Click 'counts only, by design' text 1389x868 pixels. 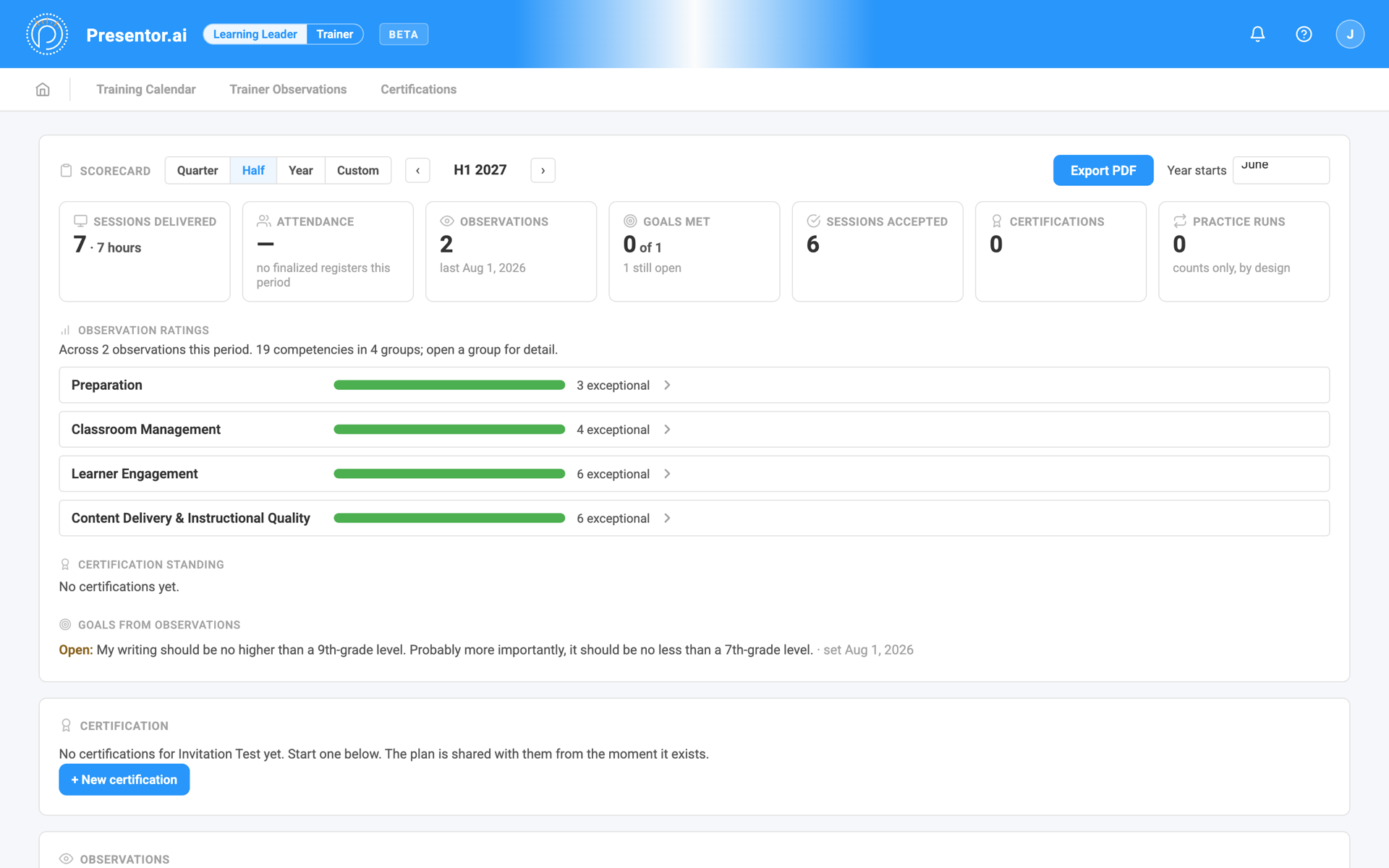tap(1231, 268)
